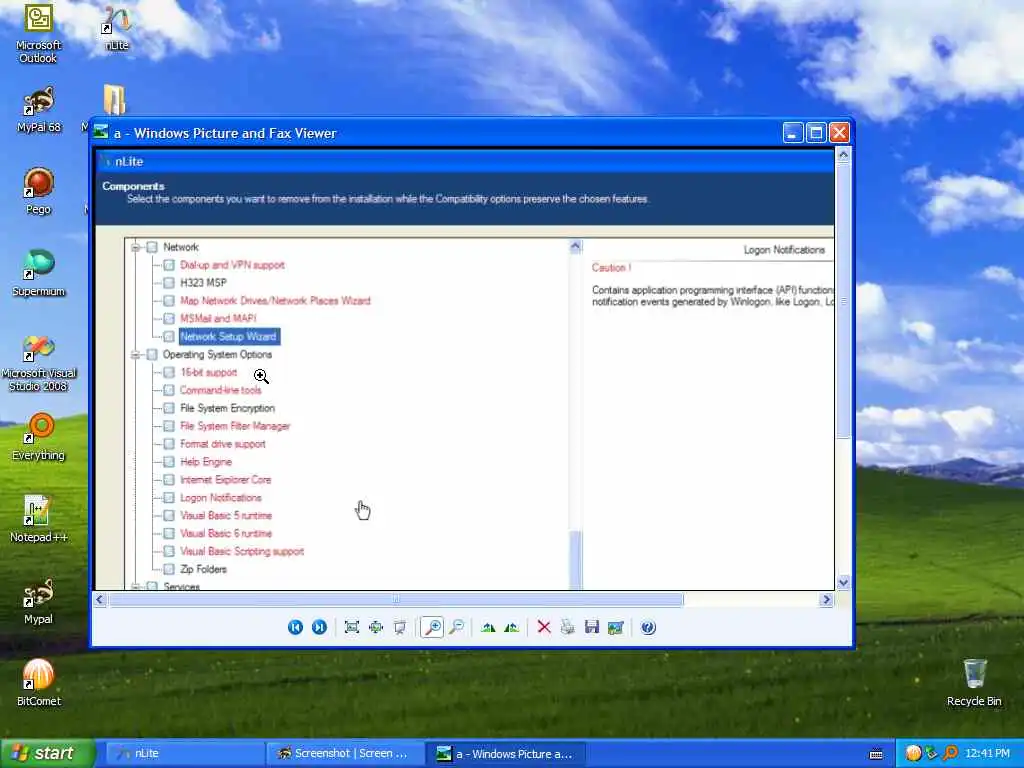Open MyPal 68 desktop shortcut

click(x=39, y=110)
